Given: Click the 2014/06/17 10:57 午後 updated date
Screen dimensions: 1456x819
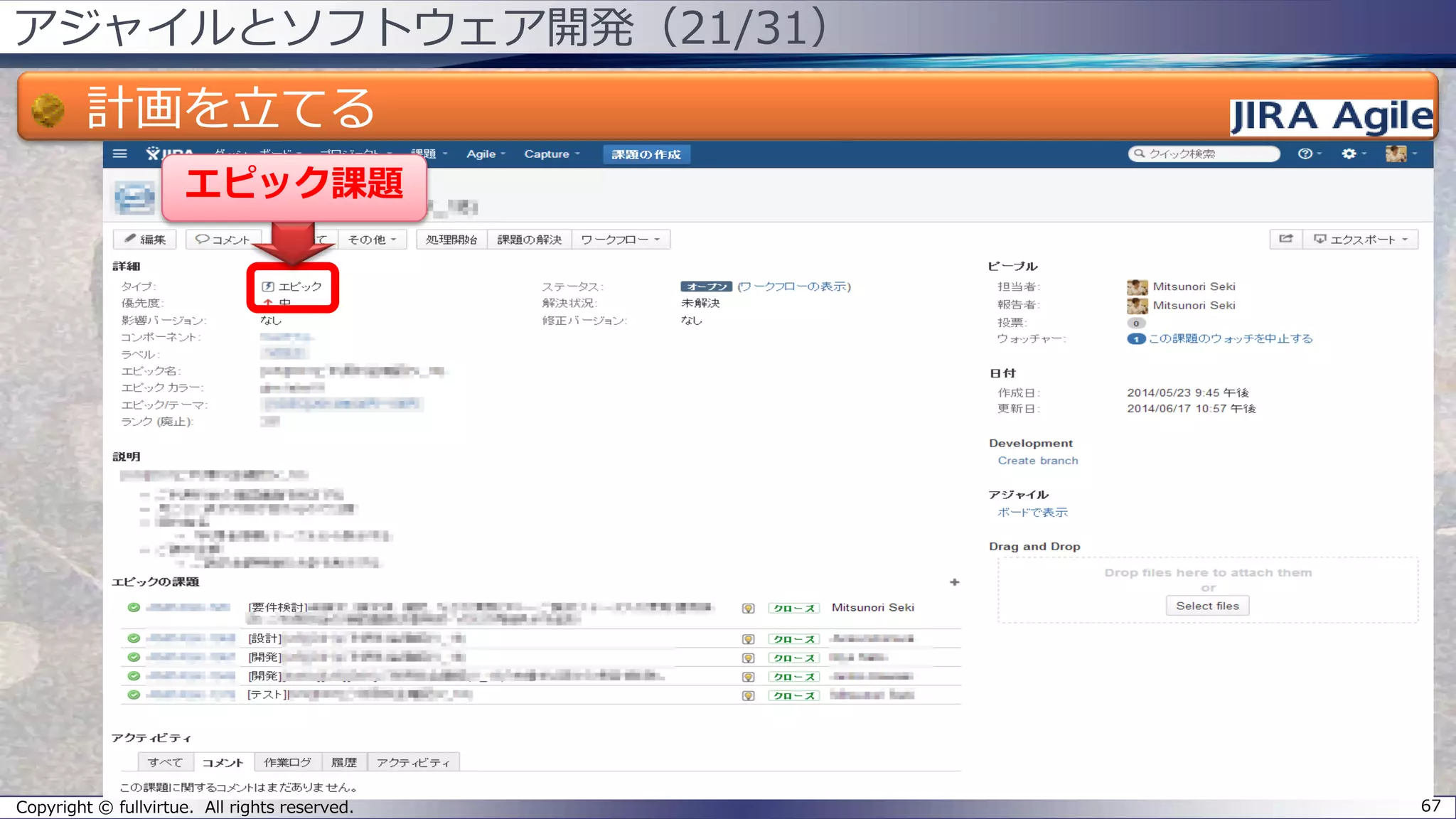Looking at the screenshot, I should pyautogui.click(x=1192, y=409).
